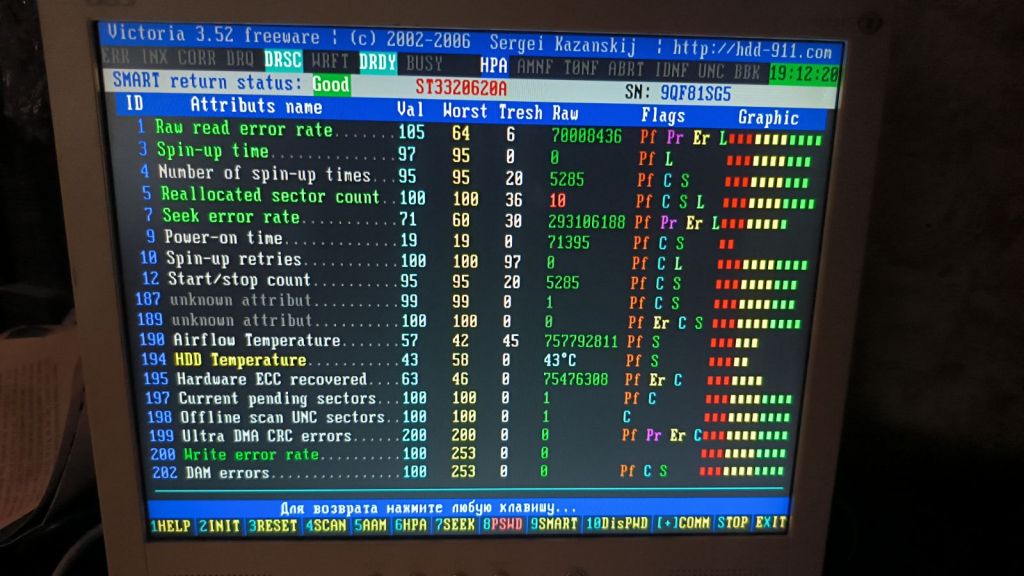The height and width of the screenshot is (576, 1024).
Task: Select the 9SMART function
Action: [554, 524]
